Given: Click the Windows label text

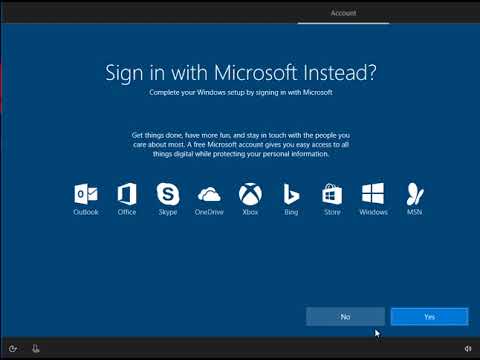Looking at the screenshot, I should tap(373, 212).
